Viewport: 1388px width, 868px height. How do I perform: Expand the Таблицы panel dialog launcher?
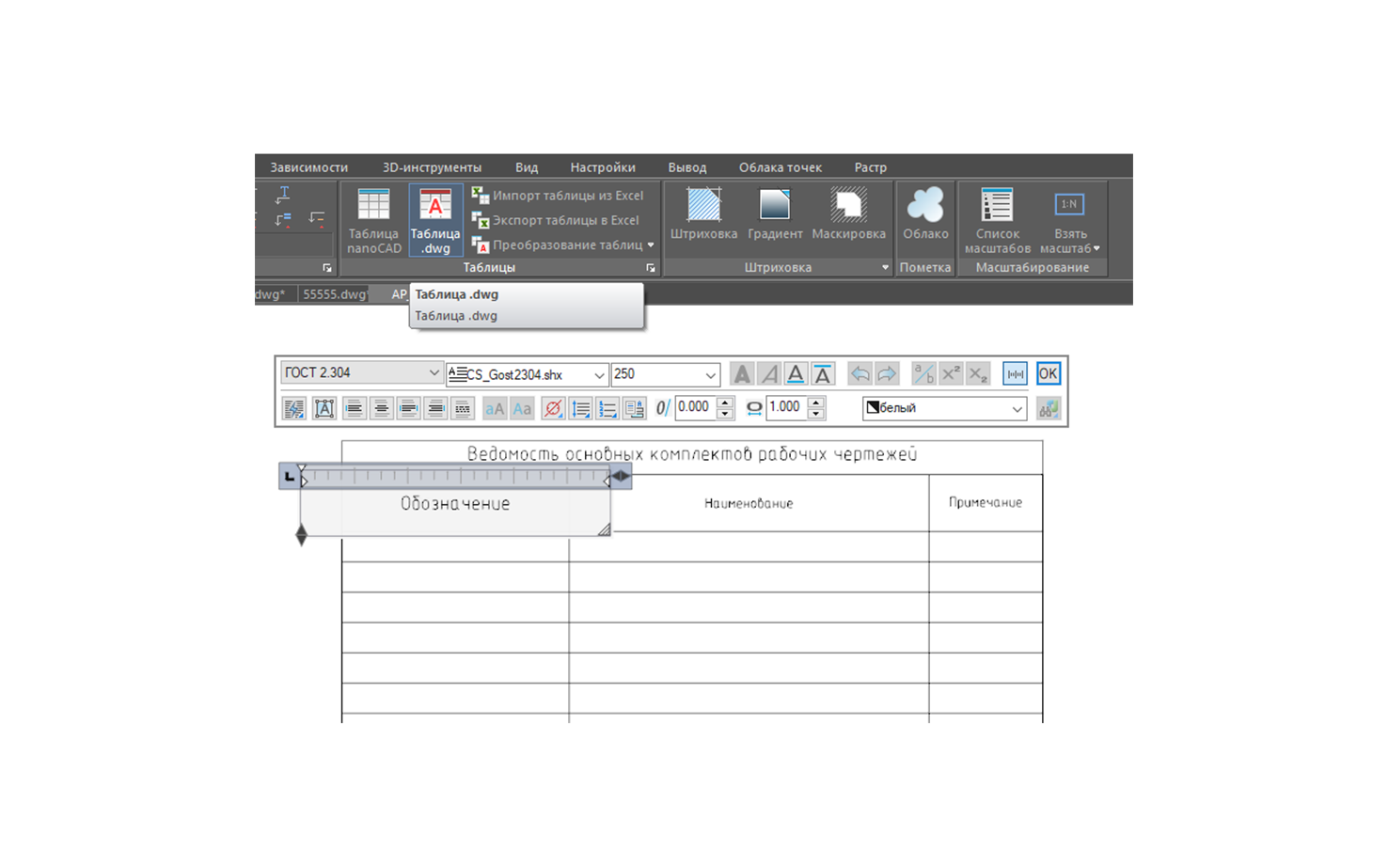tap(651, 268)
